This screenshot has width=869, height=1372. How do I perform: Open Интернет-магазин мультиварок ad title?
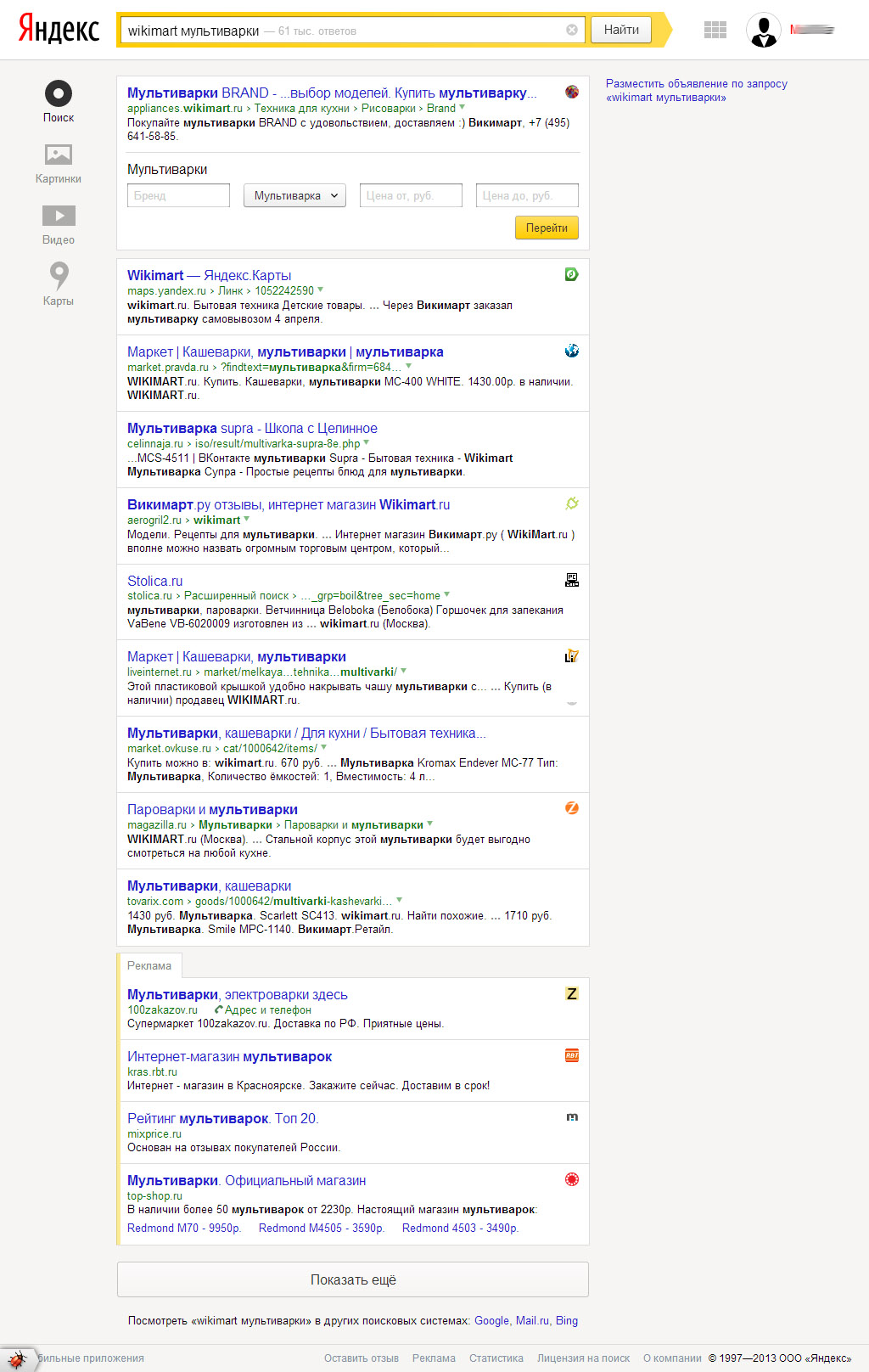[x=229, y=1056]
